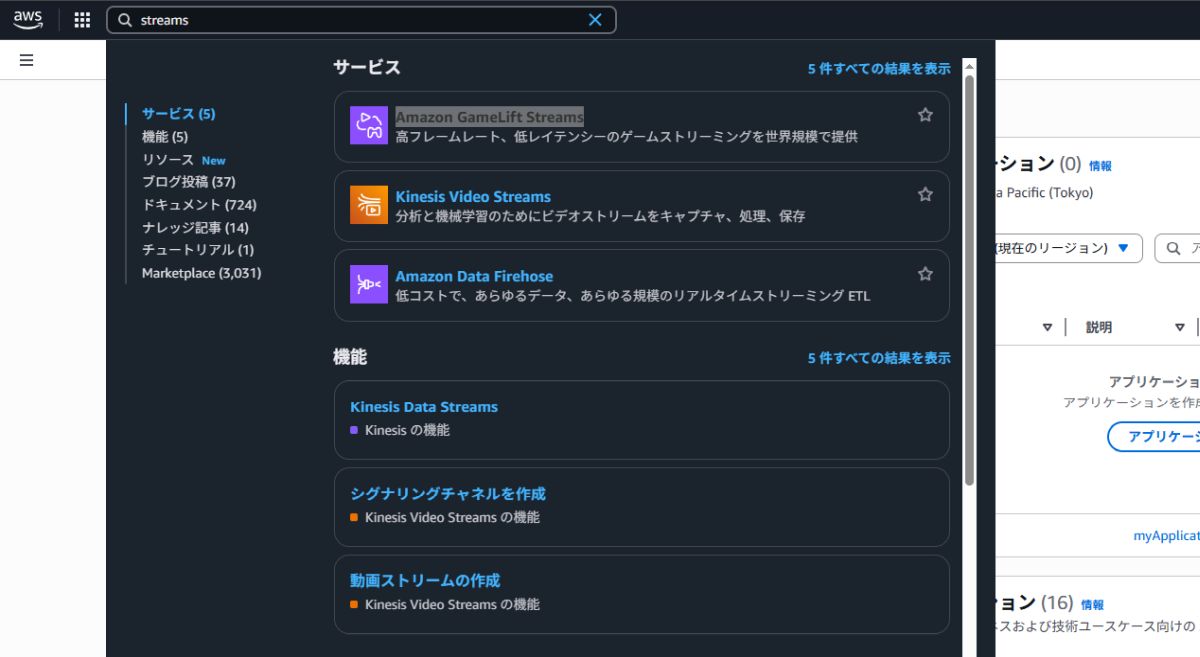Favorite Kinesis Video Streams with the star
This screenshot has height=657, width=1200.
click(x=925, y=194)
